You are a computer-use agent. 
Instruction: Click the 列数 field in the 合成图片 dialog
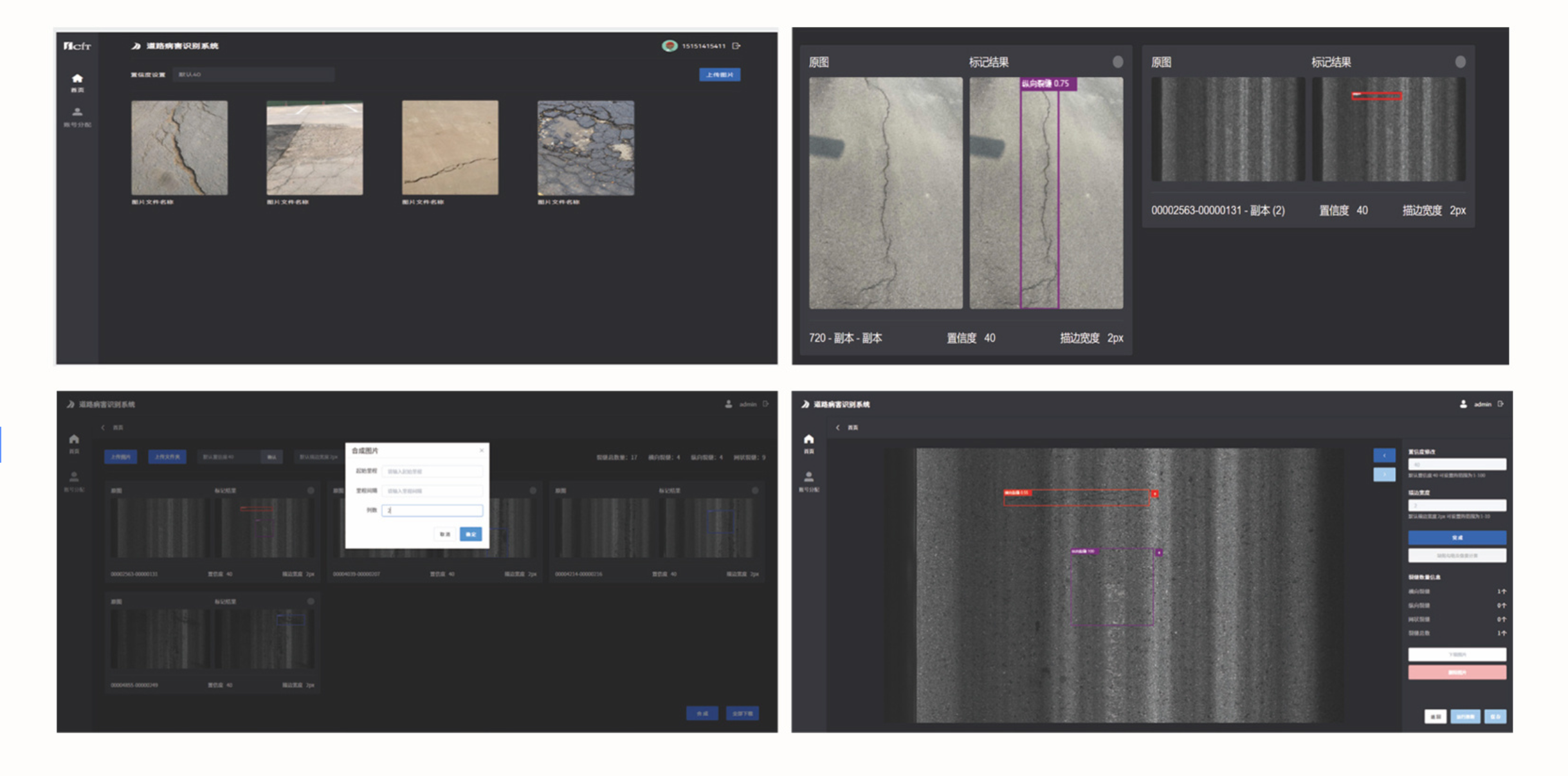(432, 510)
